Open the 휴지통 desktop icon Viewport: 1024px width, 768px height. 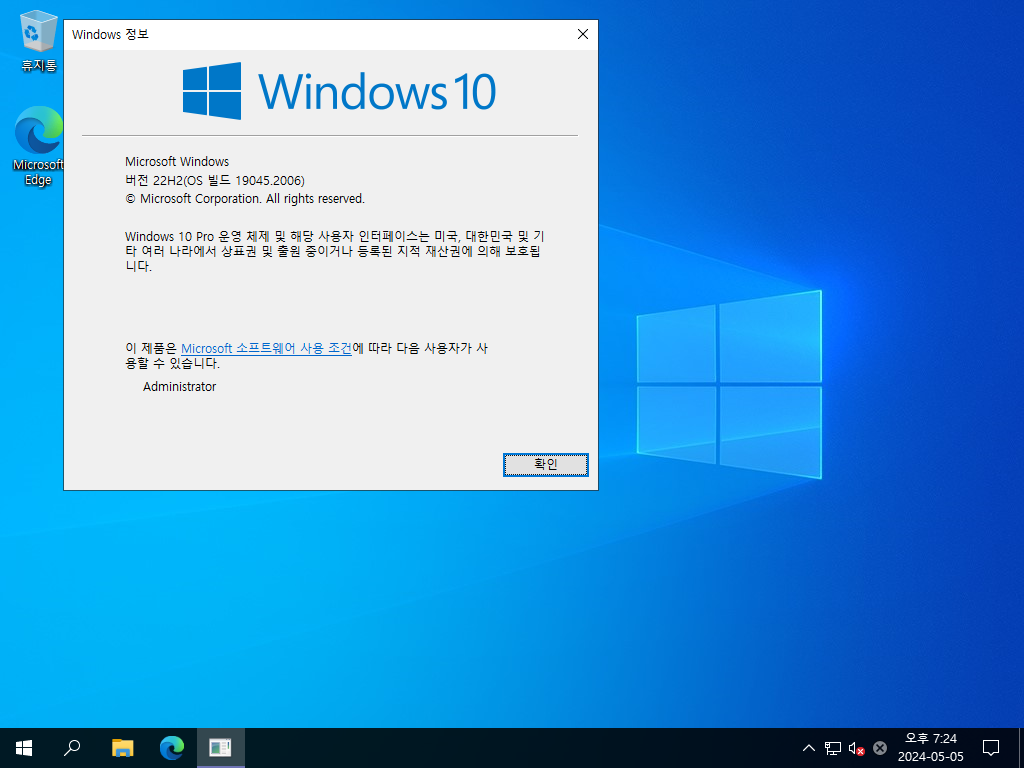click(39, 41)
